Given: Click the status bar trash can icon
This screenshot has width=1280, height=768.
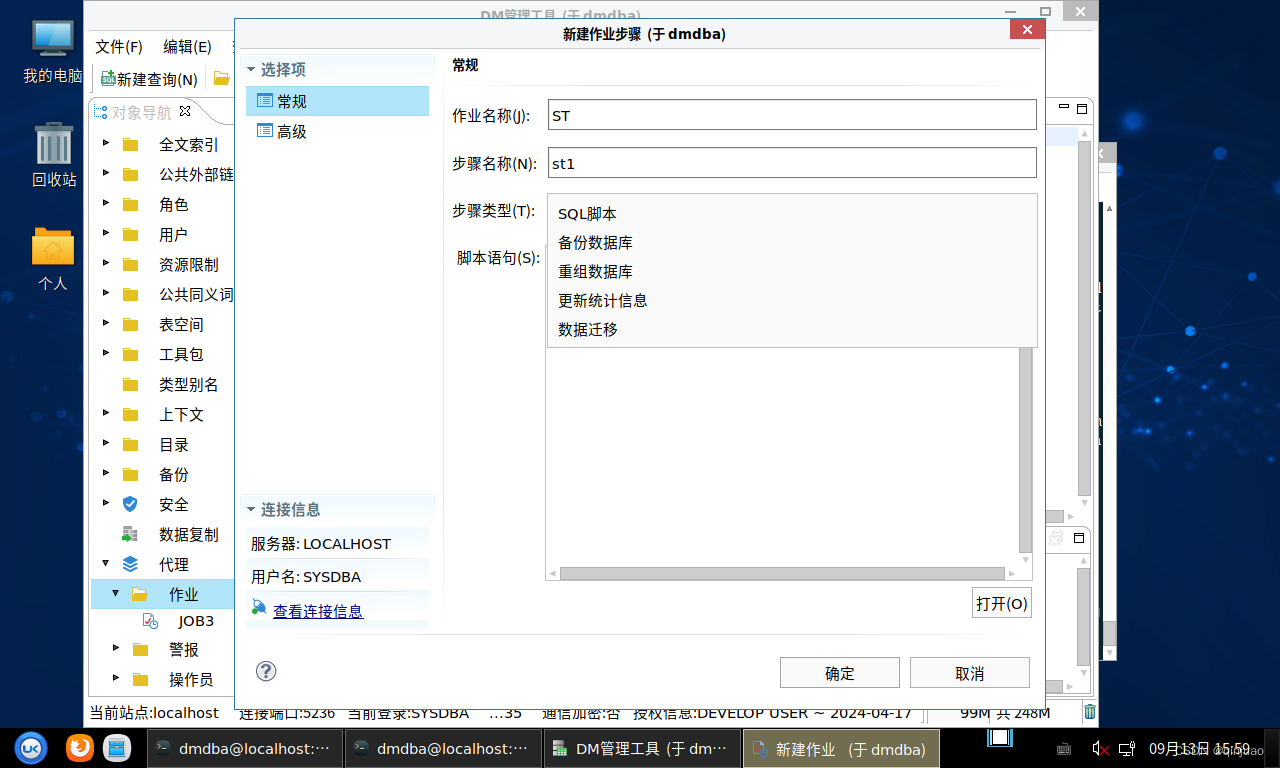Looking at the screenshot, I should tap(1090, 712).
